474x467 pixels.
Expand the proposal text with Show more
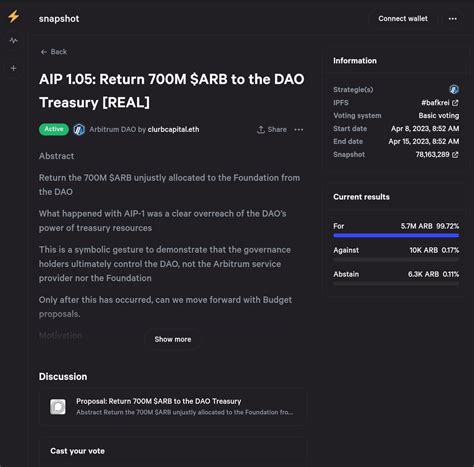coord(173,339)
